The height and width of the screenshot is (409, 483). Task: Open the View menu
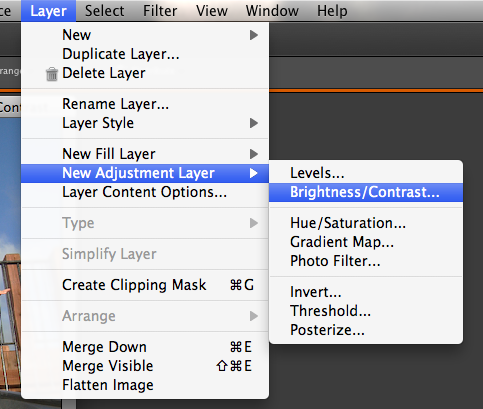212,11
